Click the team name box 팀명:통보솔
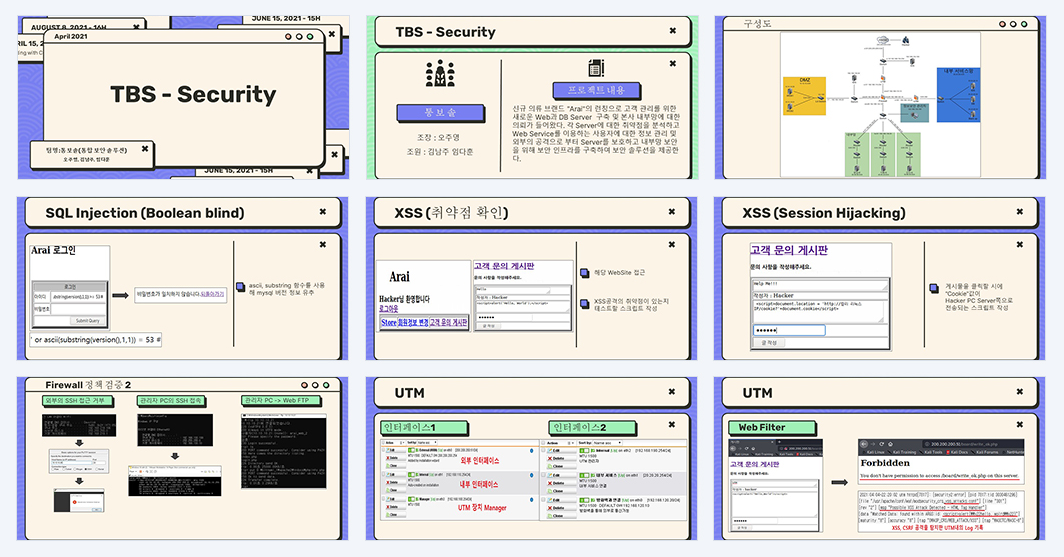This screenshot has width=1064, height=557. 92,155
